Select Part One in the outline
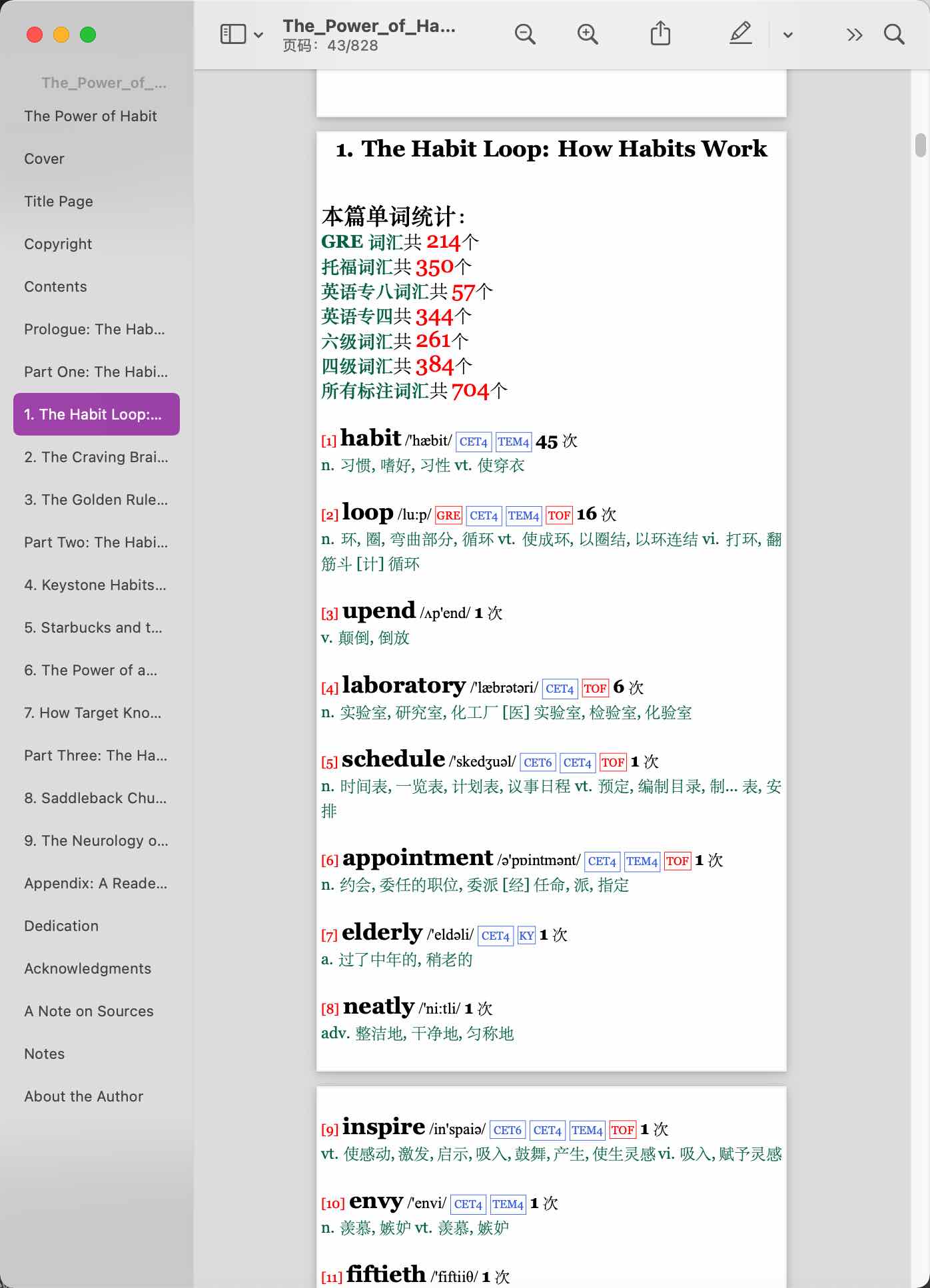 96,372
